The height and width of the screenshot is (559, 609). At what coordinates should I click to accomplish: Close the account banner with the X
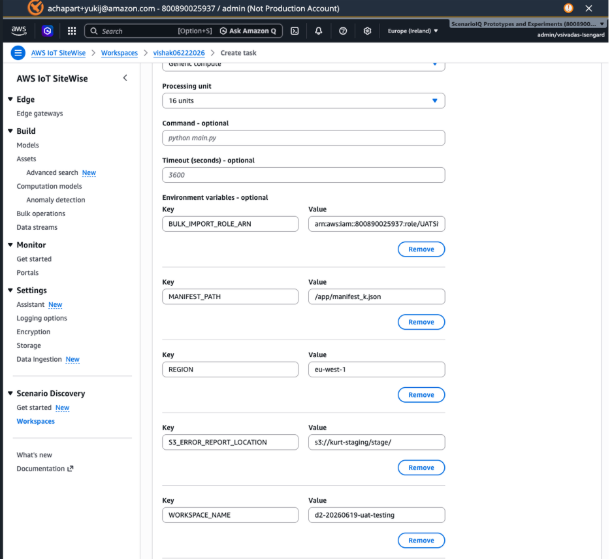click(589, 8)
